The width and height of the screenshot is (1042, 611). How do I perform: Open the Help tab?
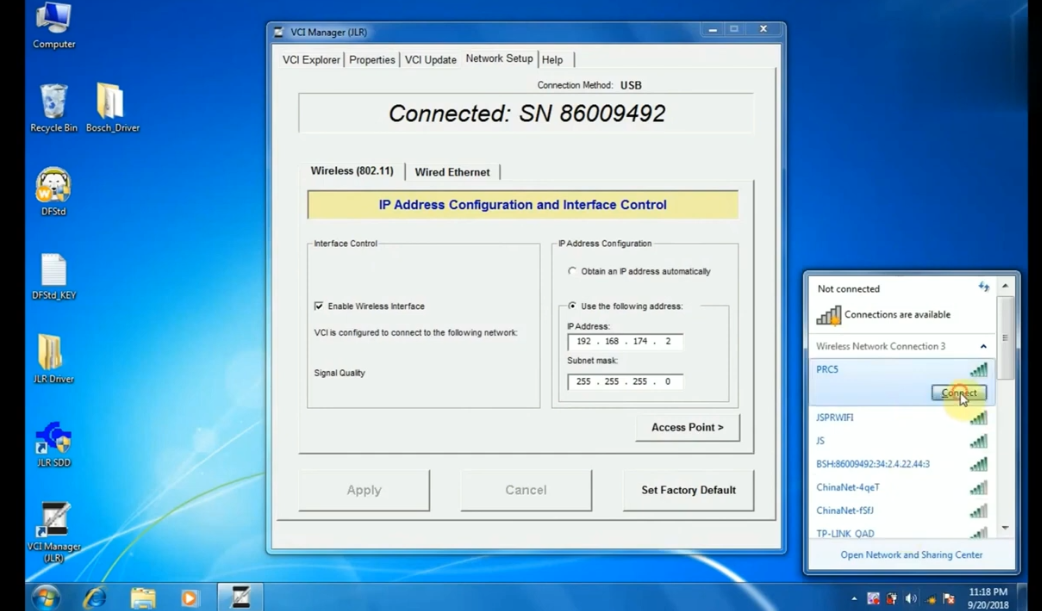tap(553, 60)
